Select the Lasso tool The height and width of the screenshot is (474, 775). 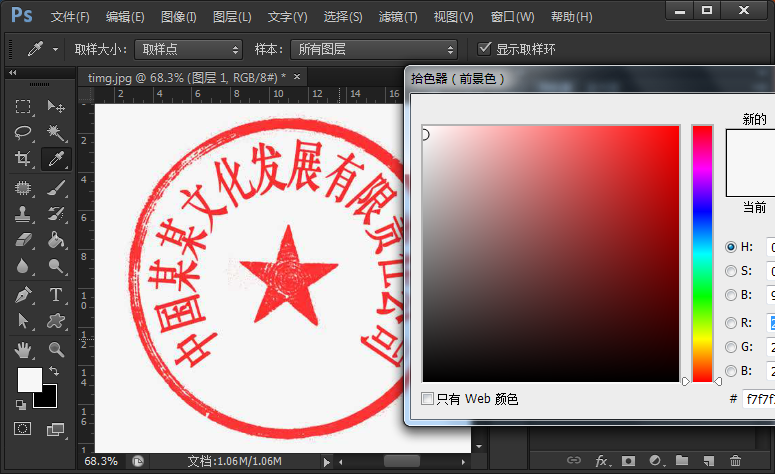23,132
